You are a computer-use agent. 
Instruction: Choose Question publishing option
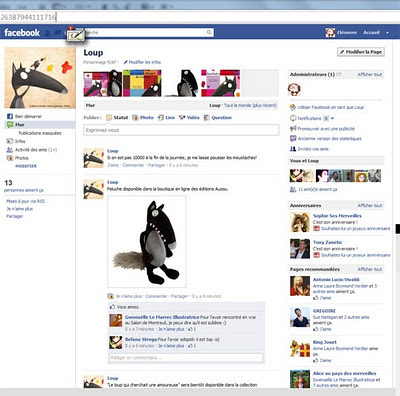pyautogui.click(x=218, y=118)
